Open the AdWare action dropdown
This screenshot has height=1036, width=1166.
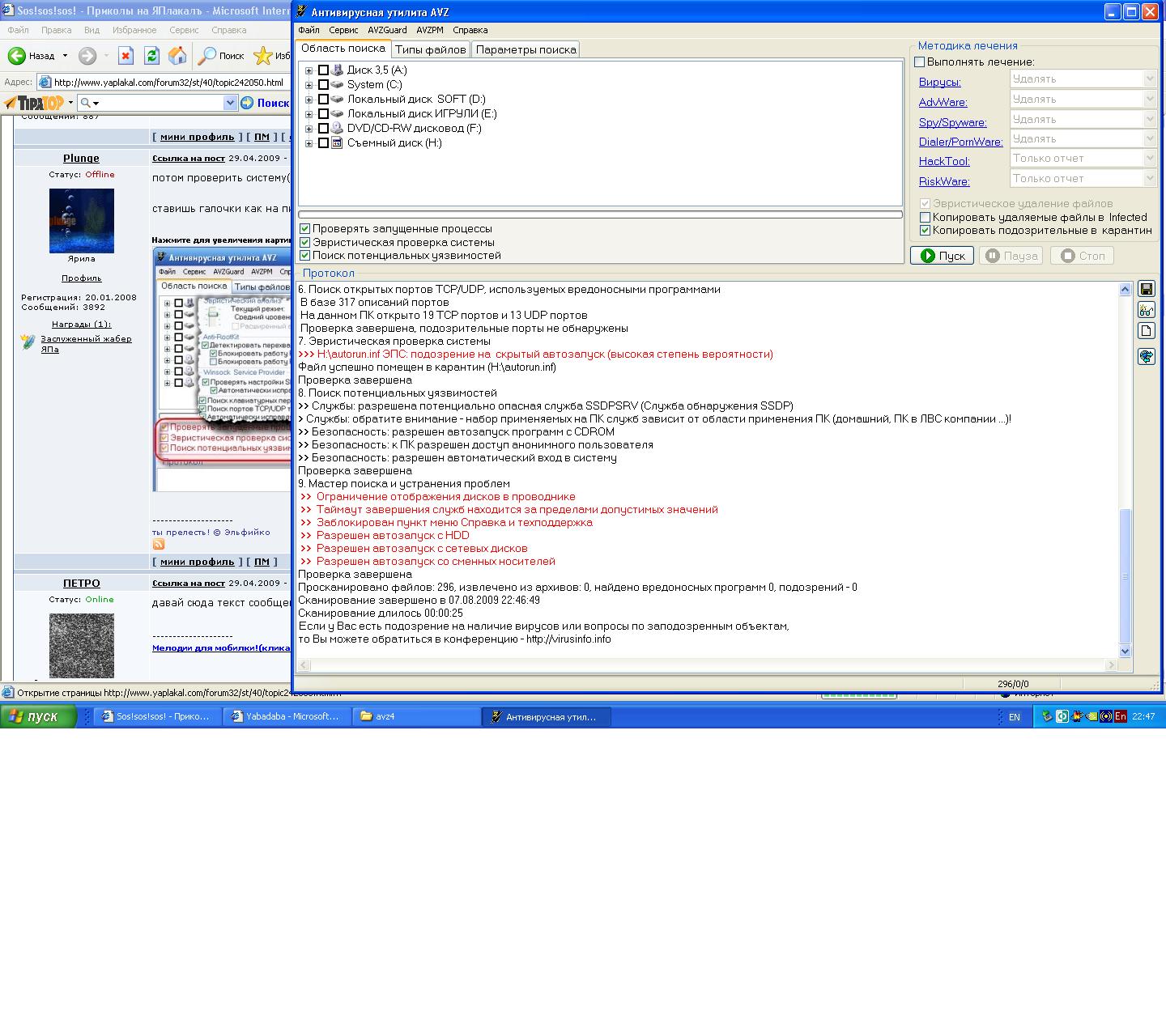pos(1149,99)
